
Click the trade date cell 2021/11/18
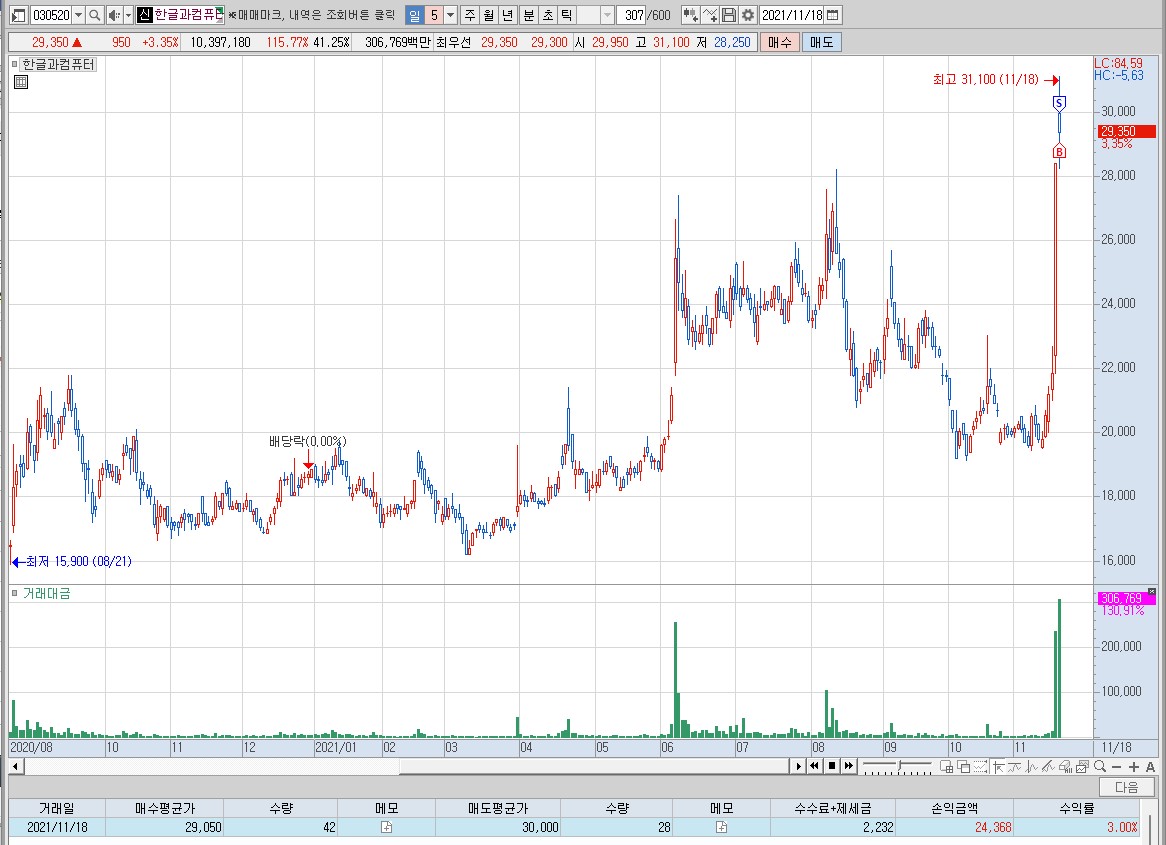(x=57, y=827)
